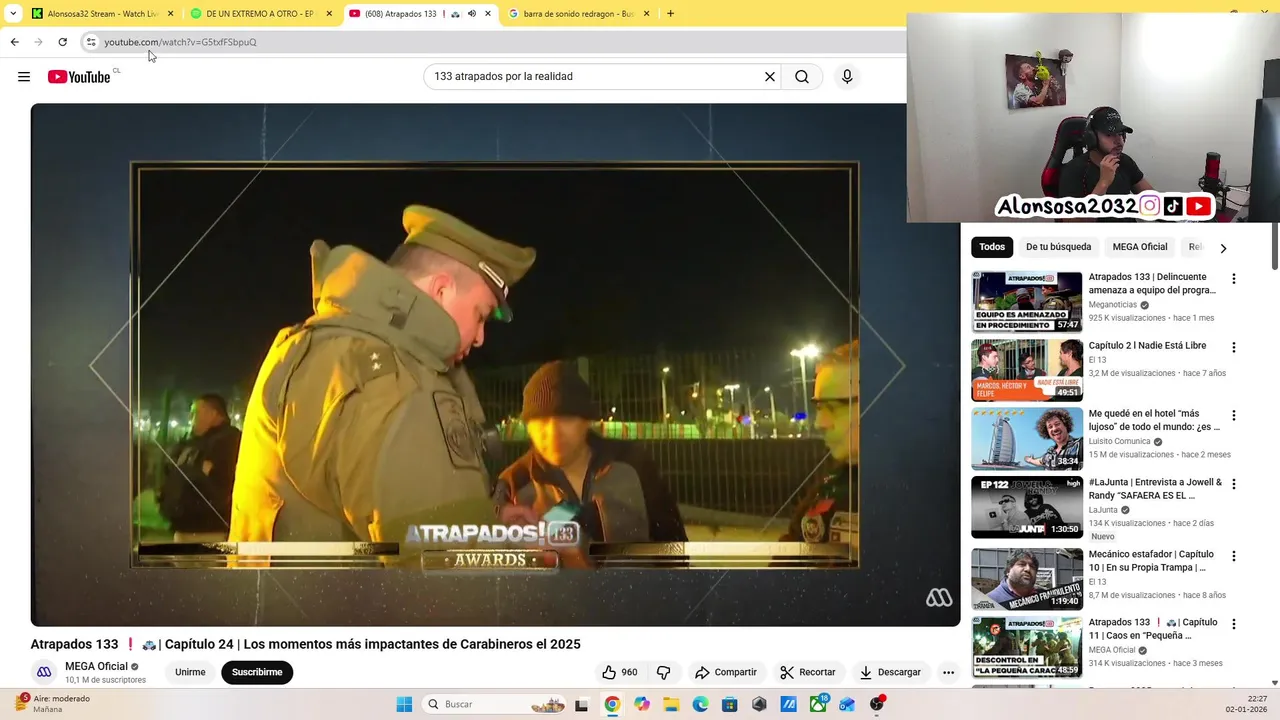Open Xbox app from taskbar
Image resolution: width=1280 pixels, height=720 pixels.
tap(818, 704)
